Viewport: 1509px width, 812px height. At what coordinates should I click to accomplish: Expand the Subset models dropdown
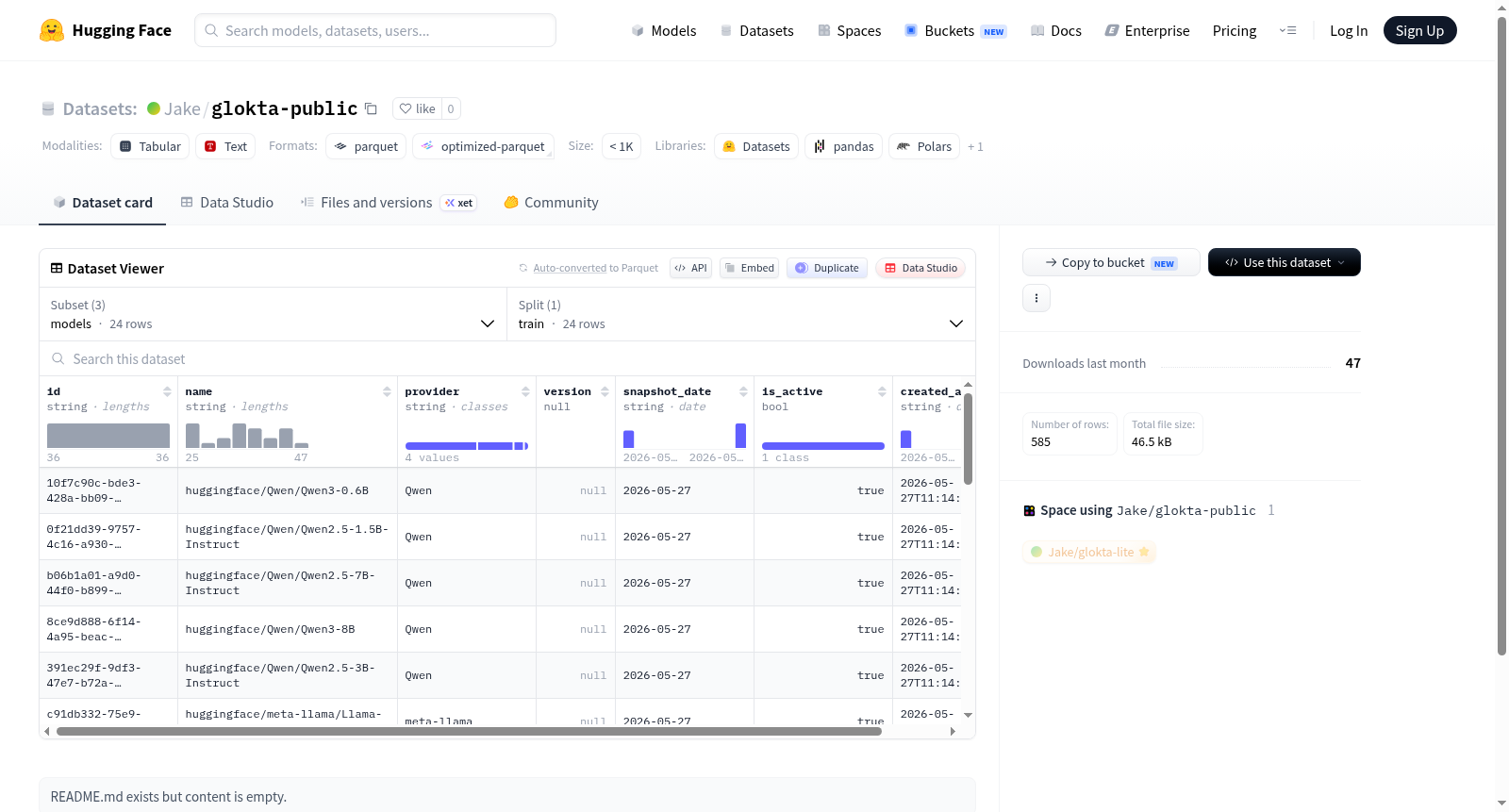click(272, 314)
